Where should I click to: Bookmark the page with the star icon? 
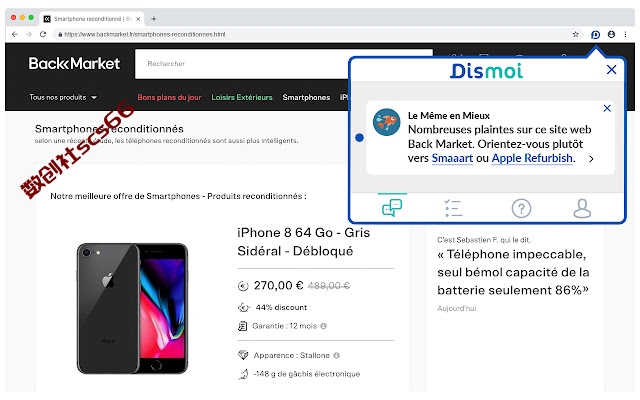(x=576, y=34)
